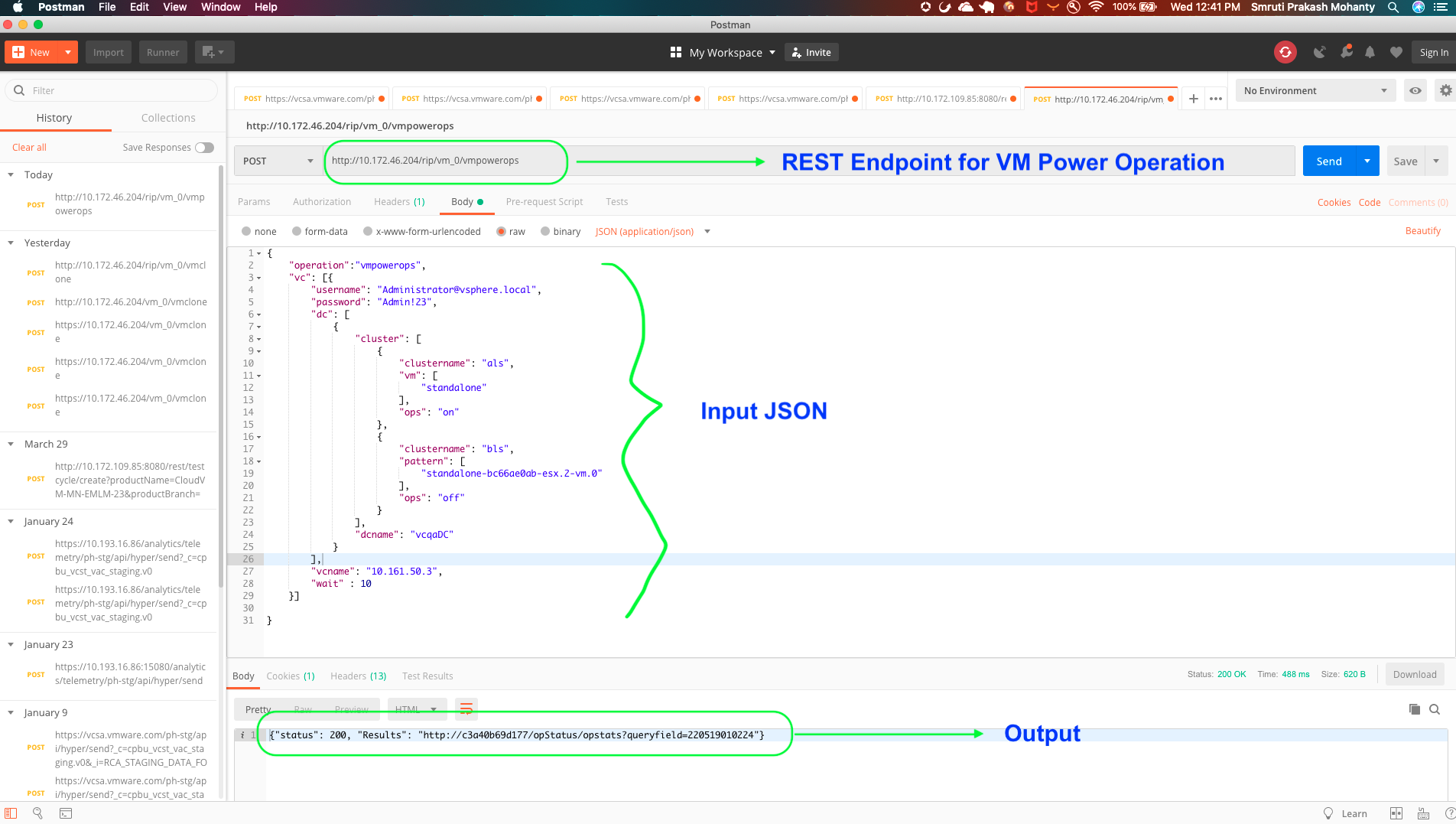The image size is (1456, 824).
Task: Open the wrench settings icon
Action: click(x=1346, y=51)
